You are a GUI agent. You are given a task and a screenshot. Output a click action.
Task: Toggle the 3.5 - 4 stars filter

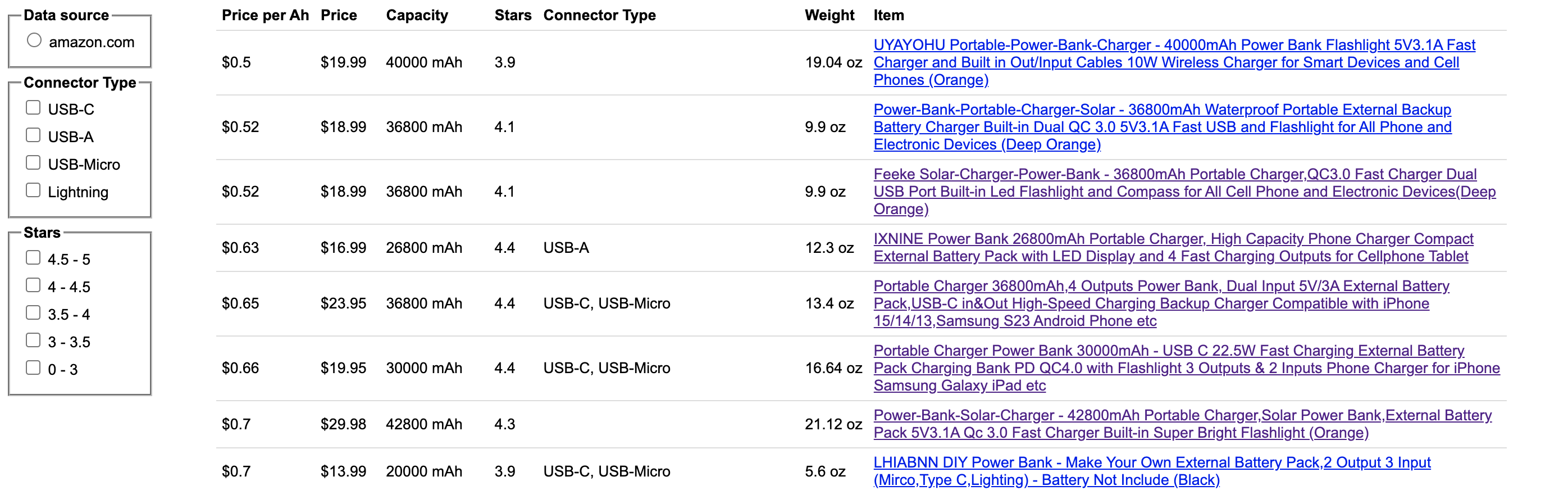(33, 313)
